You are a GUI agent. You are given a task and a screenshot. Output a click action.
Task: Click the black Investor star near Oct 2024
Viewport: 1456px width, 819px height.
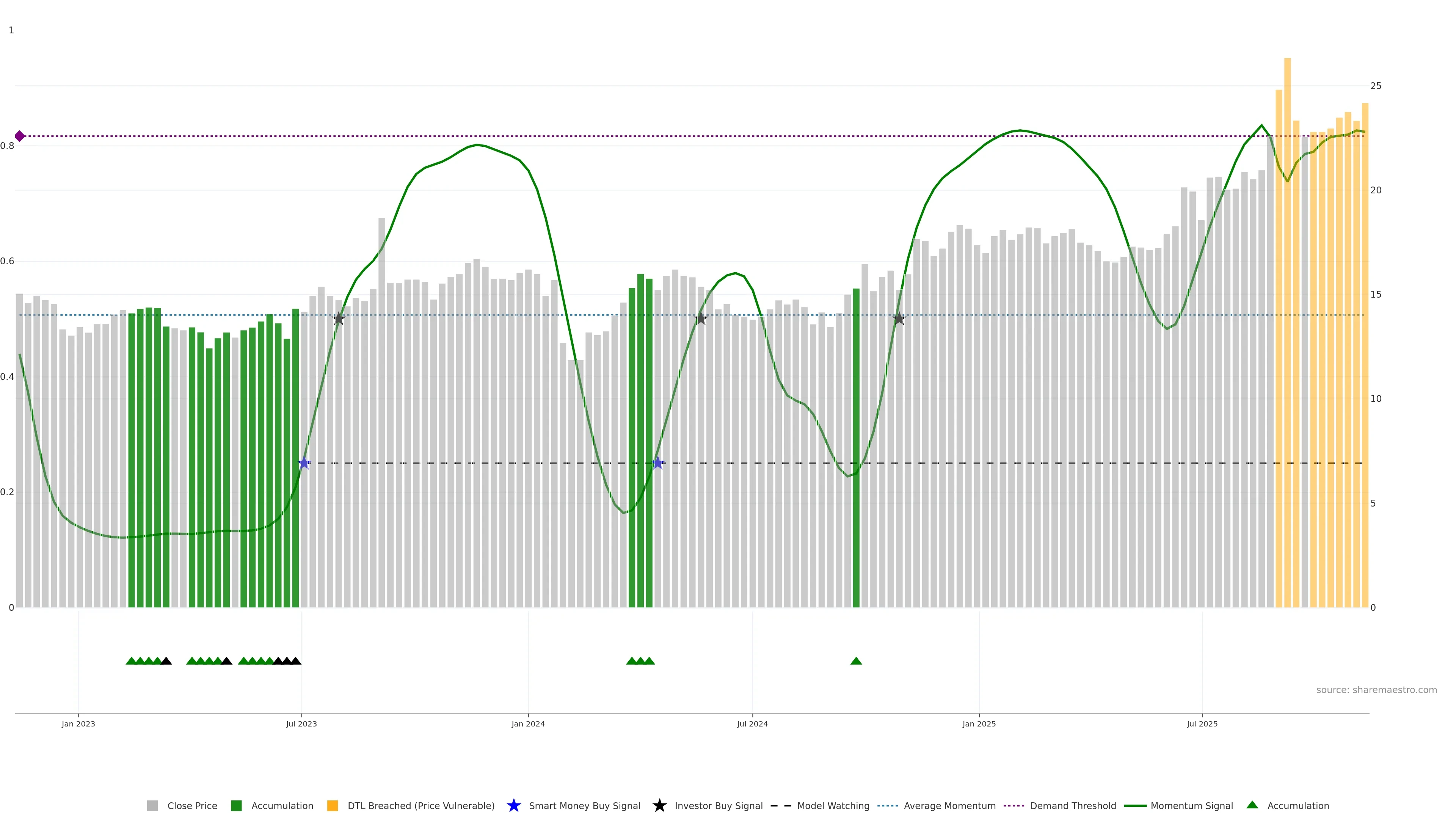pos(899,319)
